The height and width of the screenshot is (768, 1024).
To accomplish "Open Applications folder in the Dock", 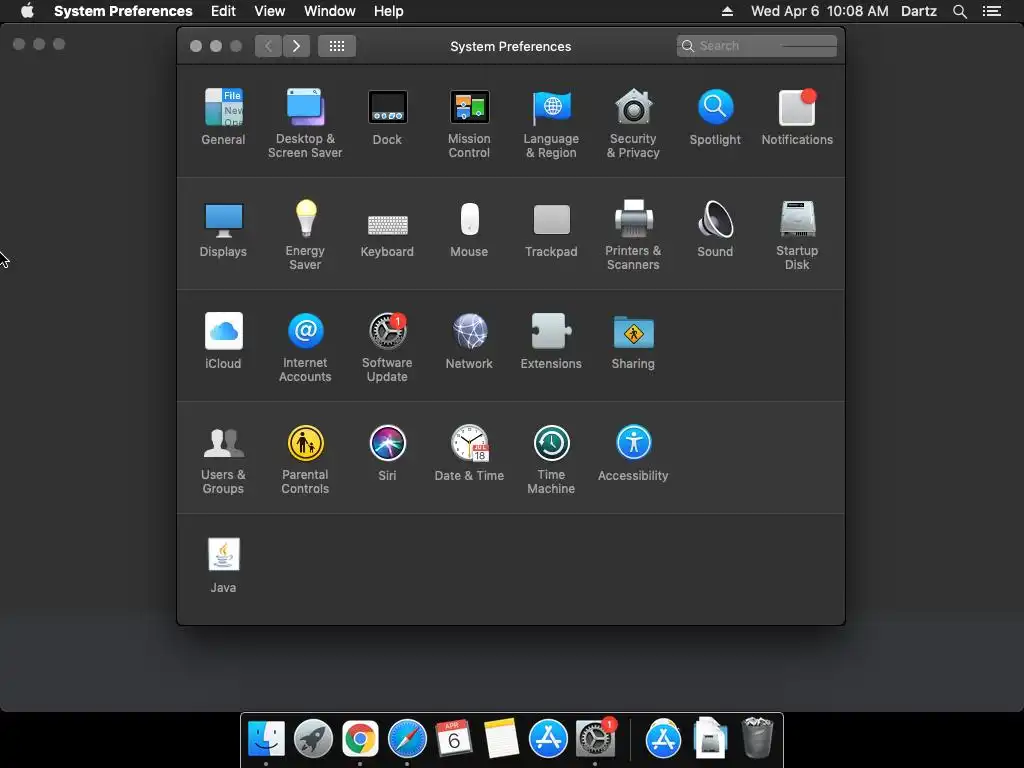I will (x=663, y=738).
